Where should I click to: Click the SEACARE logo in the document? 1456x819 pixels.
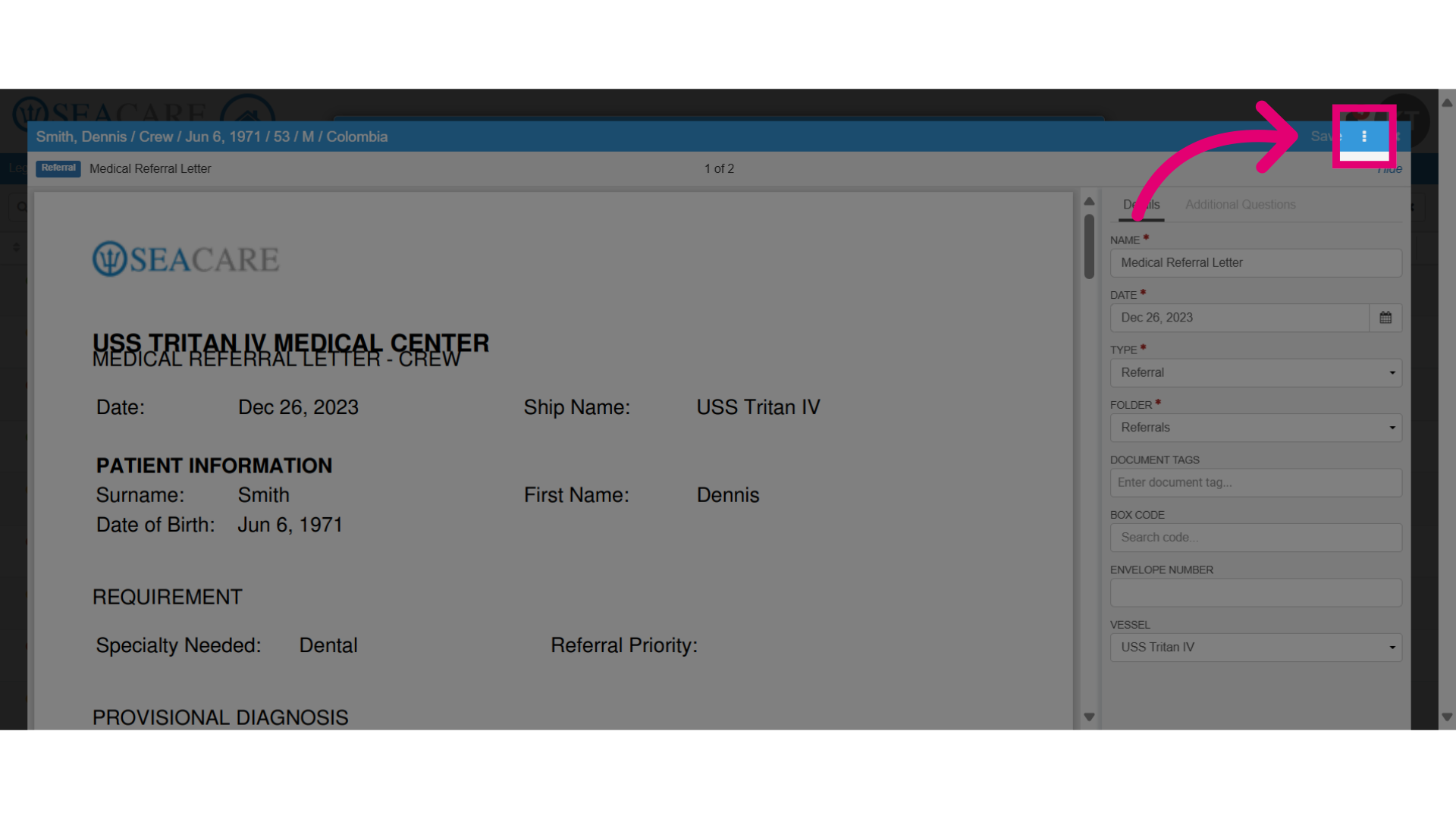click(186, 259)
